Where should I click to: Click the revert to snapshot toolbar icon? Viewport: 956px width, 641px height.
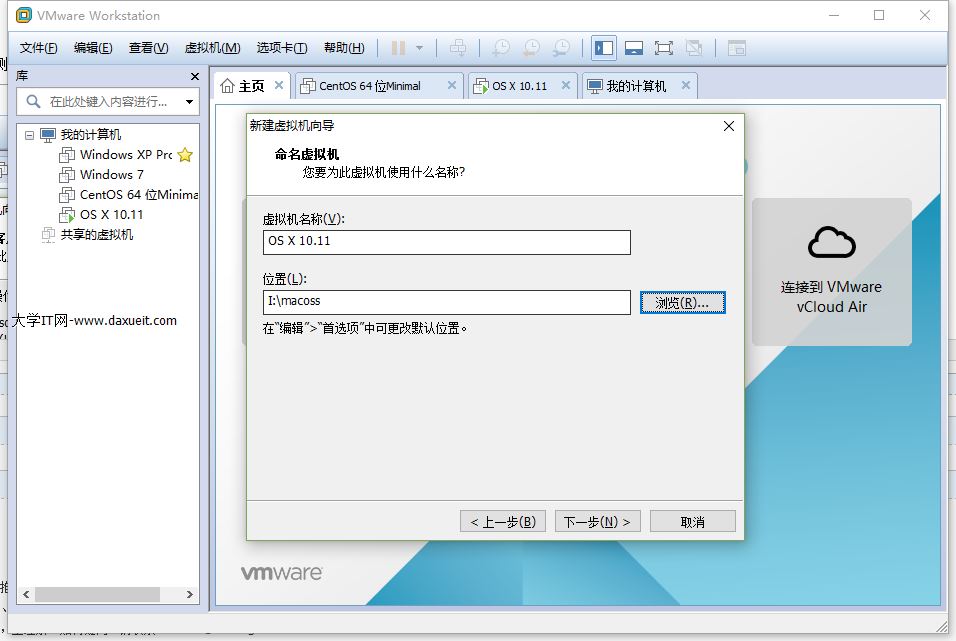tap(532, 48)
